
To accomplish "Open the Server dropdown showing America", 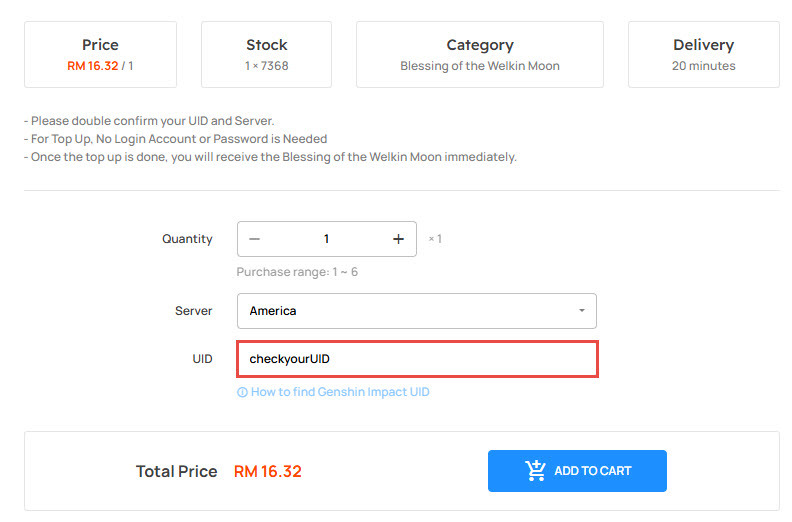I will point(417,311).
